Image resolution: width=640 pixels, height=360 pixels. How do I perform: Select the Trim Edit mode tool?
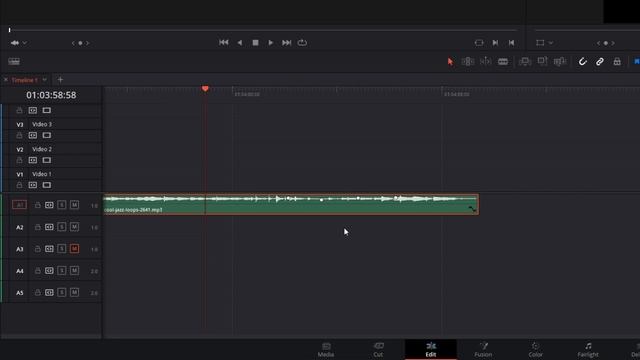click(468, 62)
